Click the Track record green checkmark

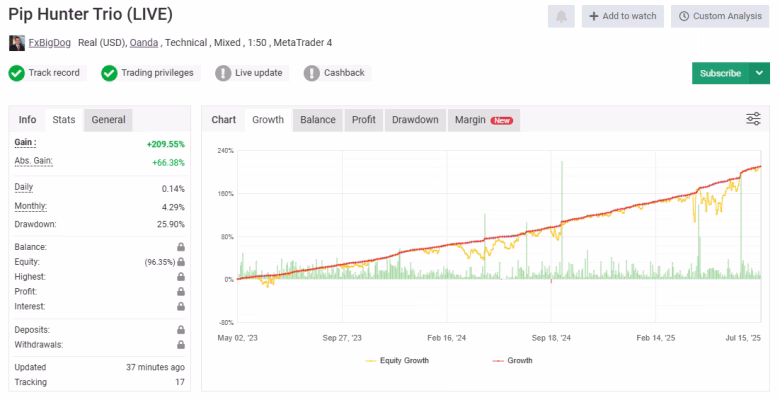coord(16,73)
